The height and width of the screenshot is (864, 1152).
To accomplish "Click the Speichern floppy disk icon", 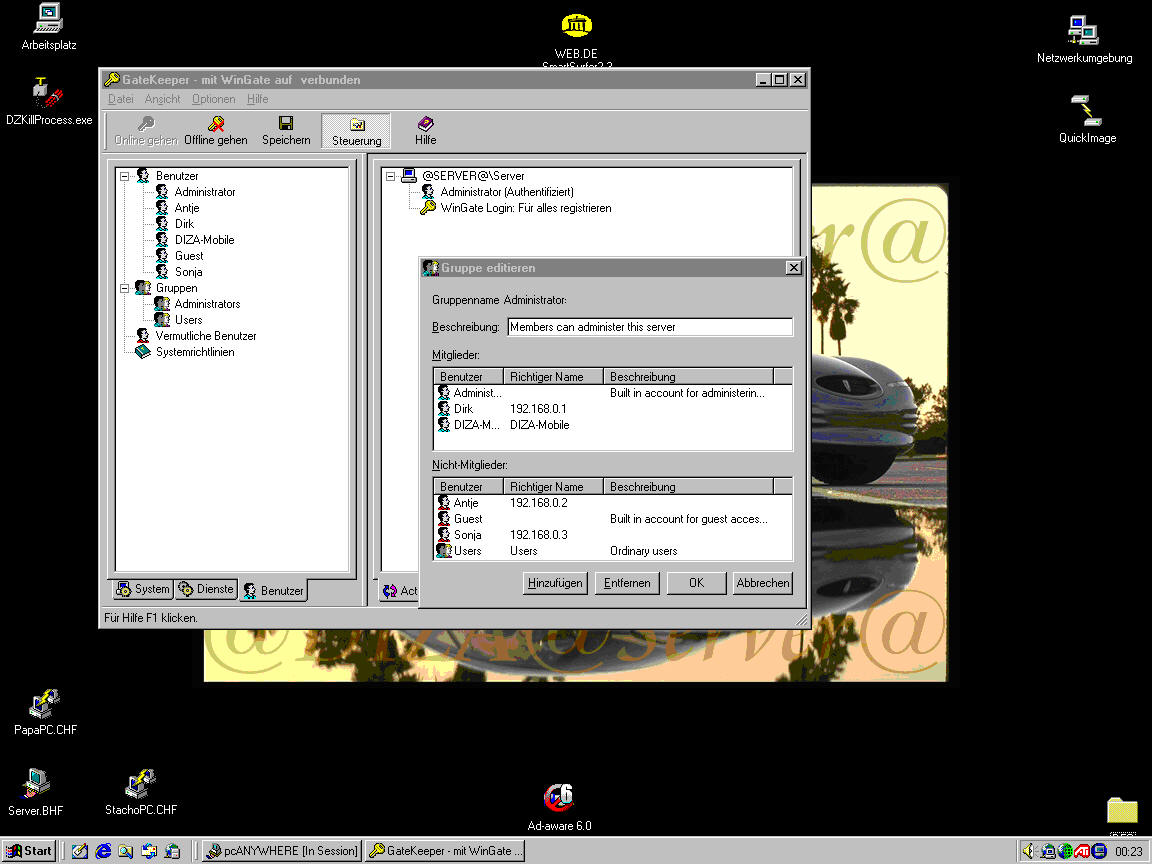I will coord(286,124).
